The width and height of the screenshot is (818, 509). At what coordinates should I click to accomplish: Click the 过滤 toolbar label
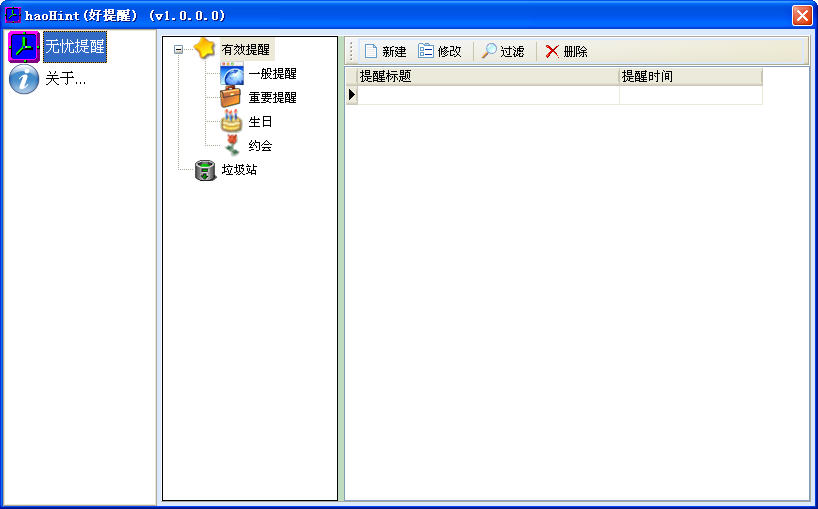512,52
